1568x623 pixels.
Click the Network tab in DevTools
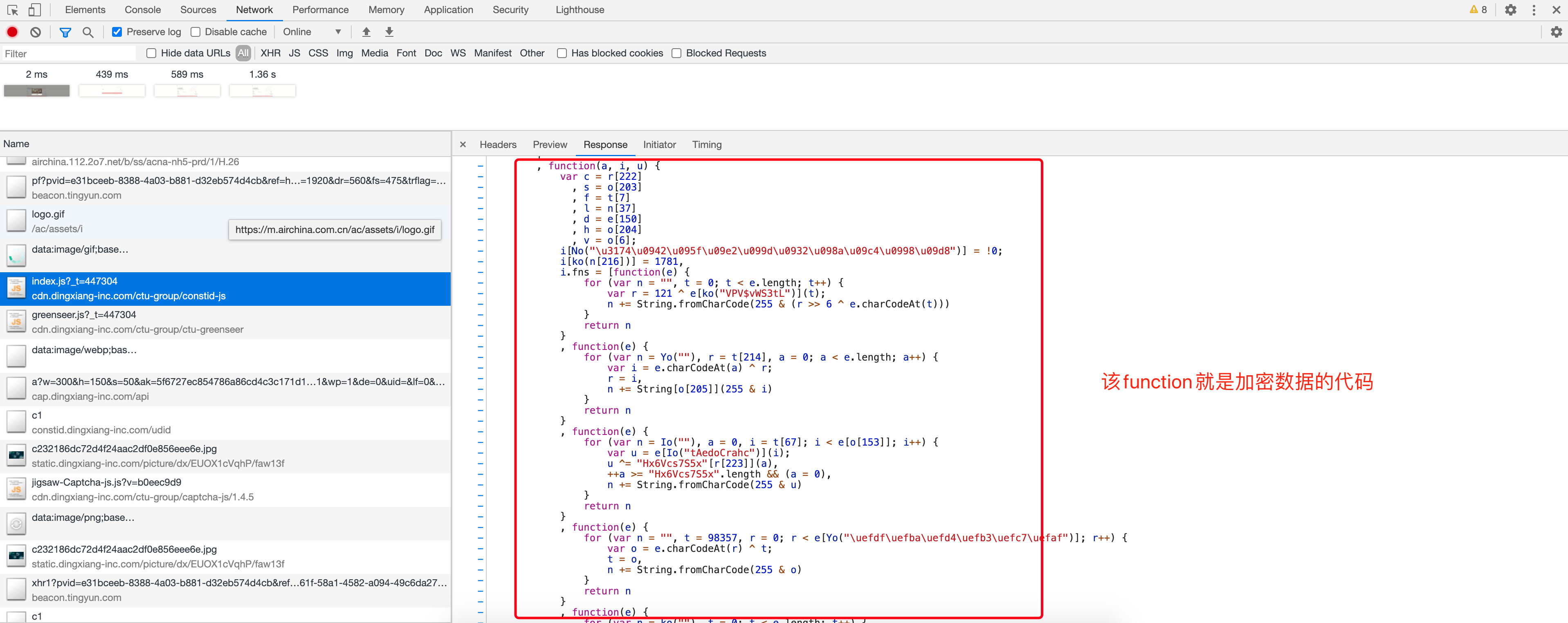point(253,9)
